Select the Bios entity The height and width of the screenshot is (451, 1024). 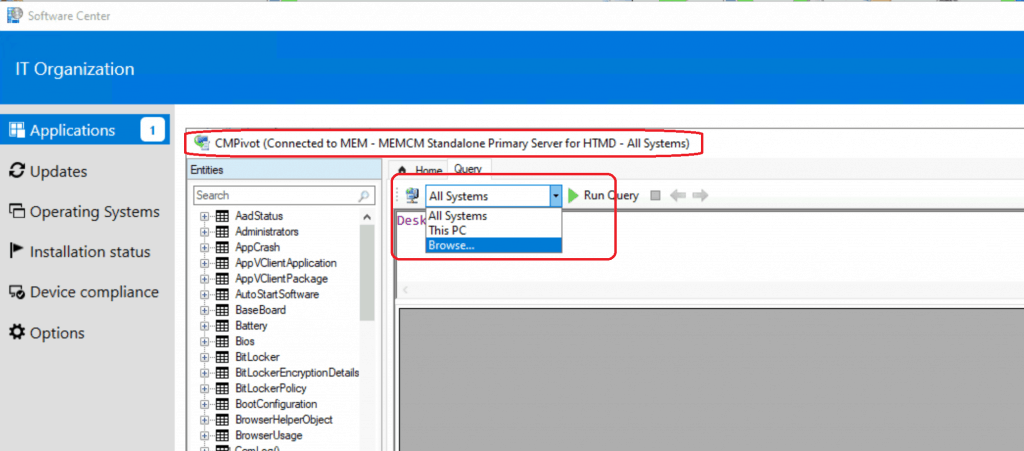coord(245,341)
